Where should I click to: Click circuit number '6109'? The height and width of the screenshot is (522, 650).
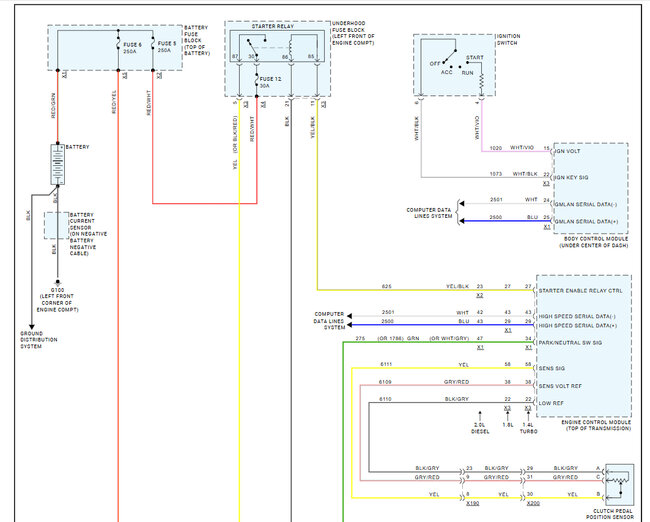[x=385, y=382]
